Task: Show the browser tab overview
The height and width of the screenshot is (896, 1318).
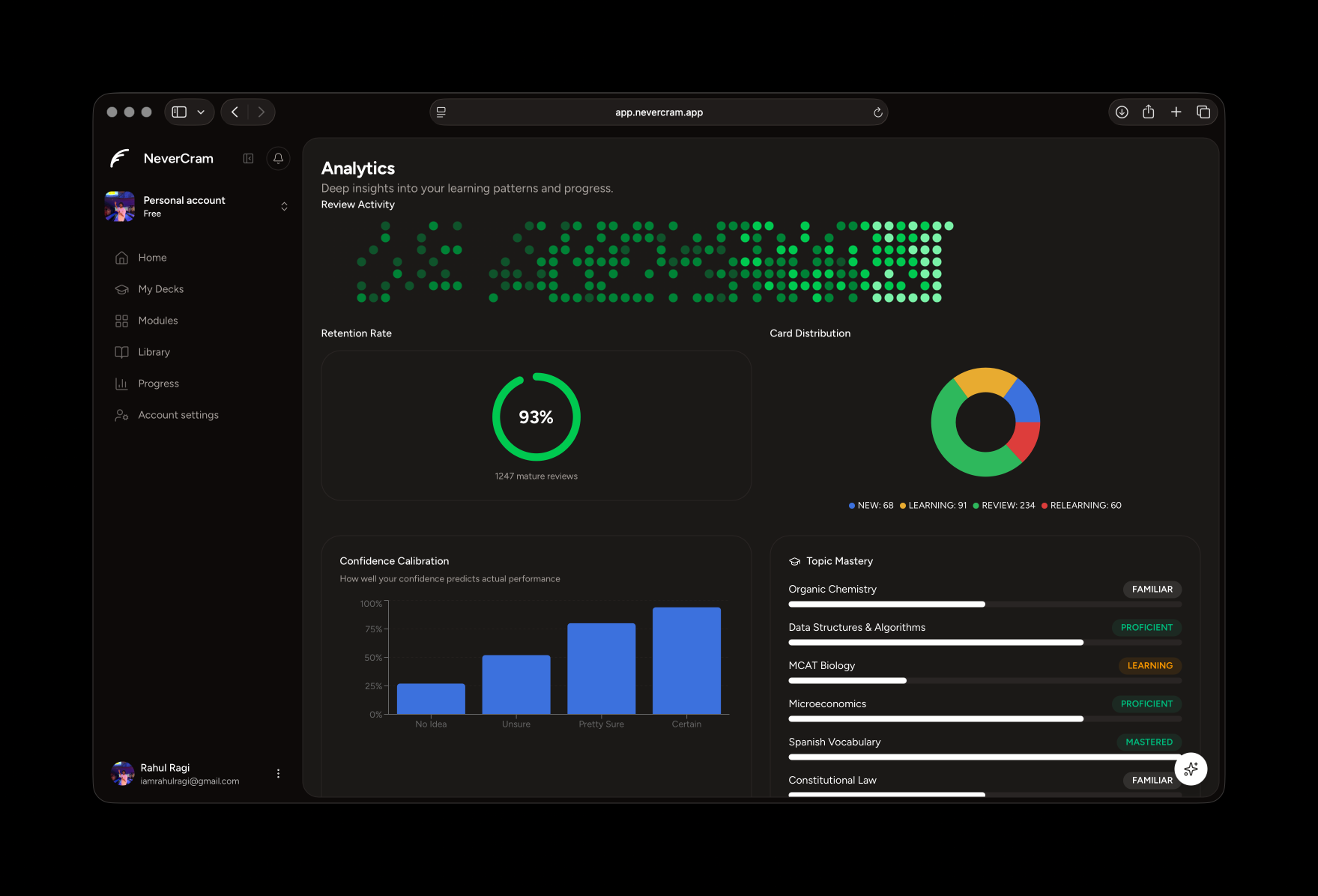Action: pyautogui.click(x=1203, y=112)
